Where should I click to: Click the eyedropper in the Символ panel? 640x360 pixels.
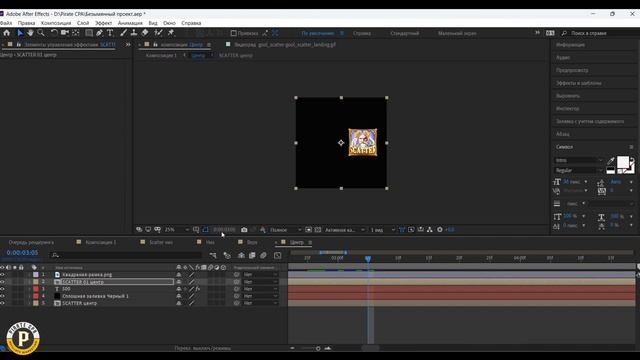coord(611,161)
